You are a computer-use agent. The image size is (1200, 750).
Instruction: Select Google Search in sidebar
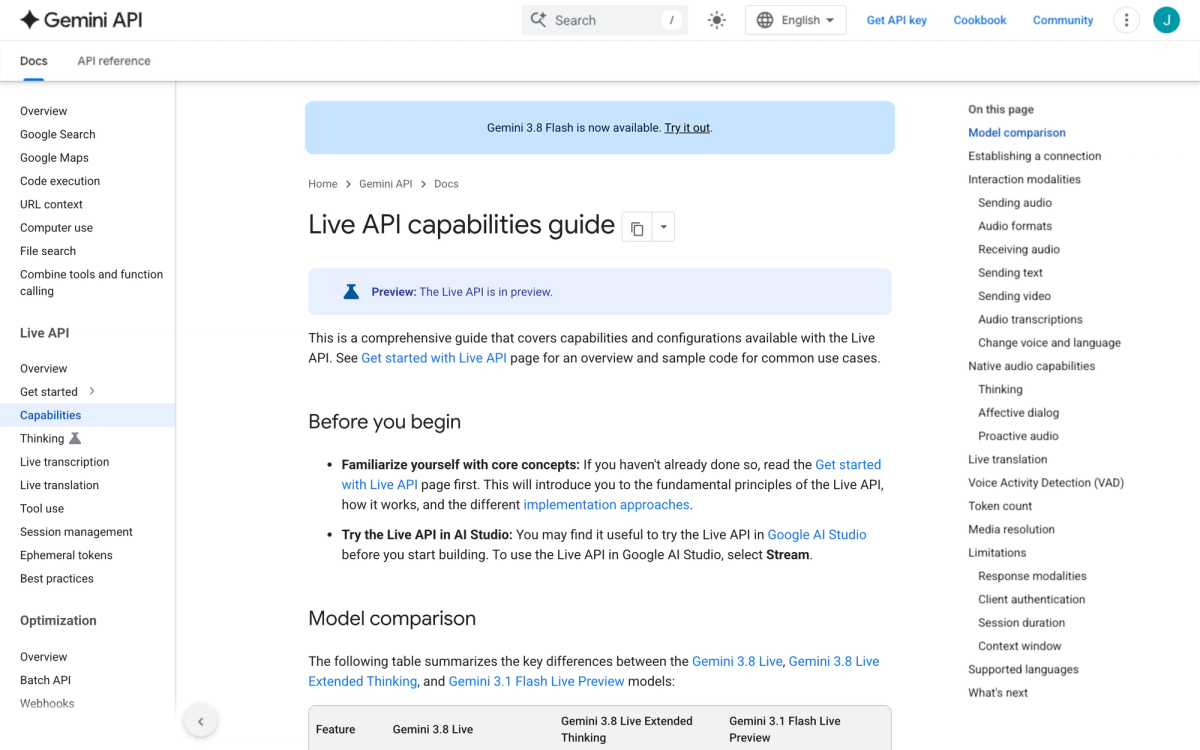pyautogui.click(x=58, y=134)
